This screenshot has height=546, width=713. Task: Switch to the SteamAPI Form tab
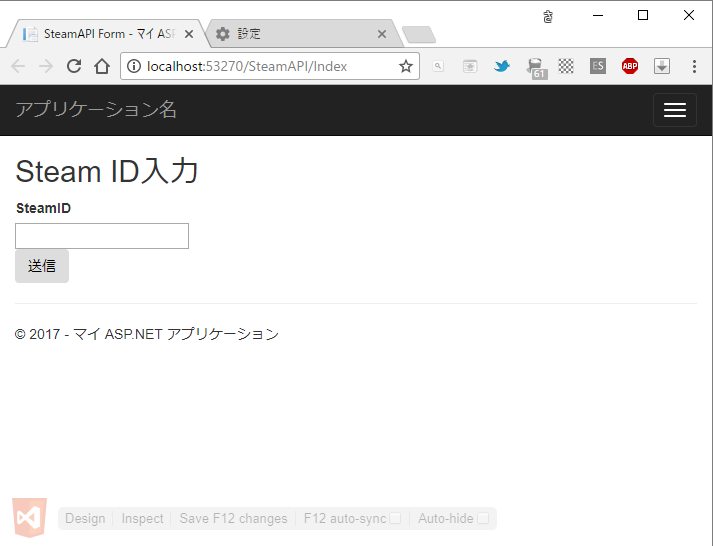[109, 34]
